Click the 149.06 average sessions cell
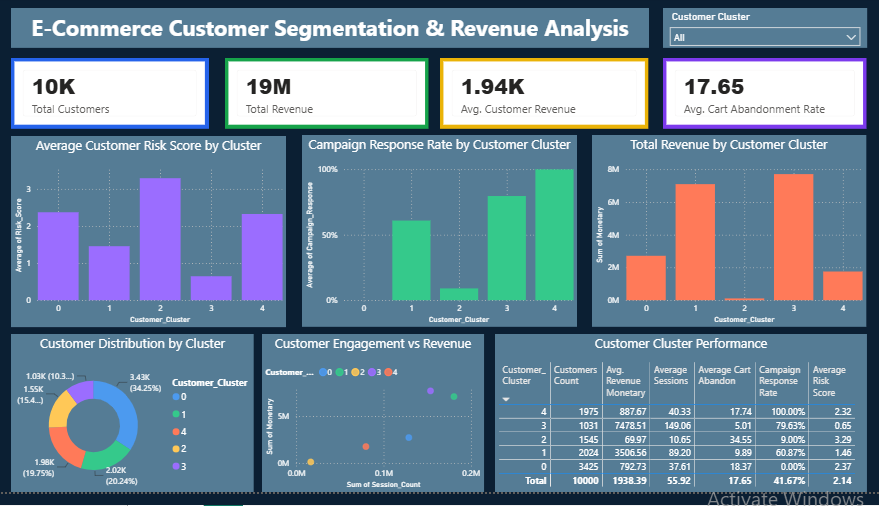This screenshot has height=506, width=879. click(677, 426)
